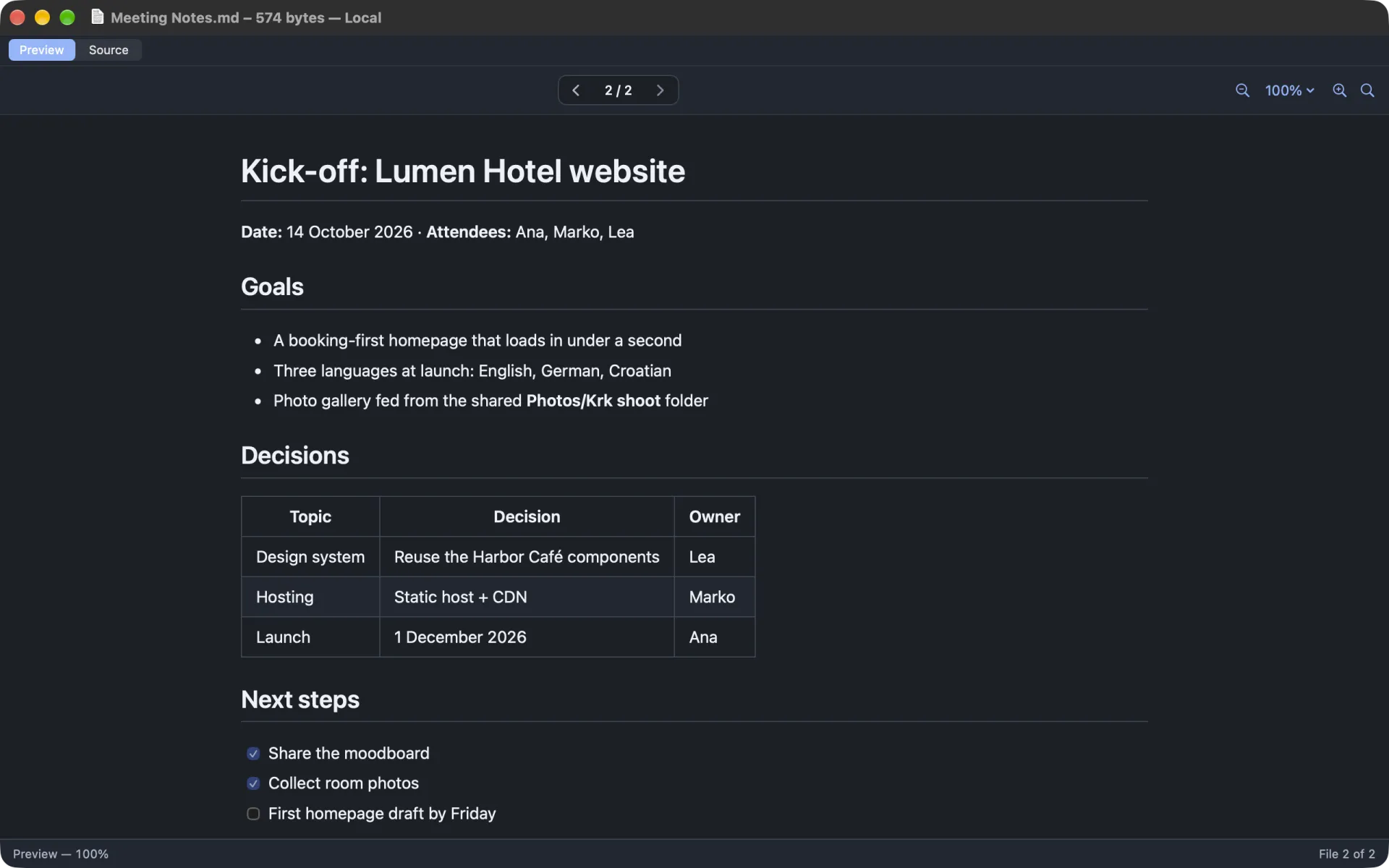Uncheck the Share the moodboard checkbox
The image size is (1389, 868).
tap(253, 754)
